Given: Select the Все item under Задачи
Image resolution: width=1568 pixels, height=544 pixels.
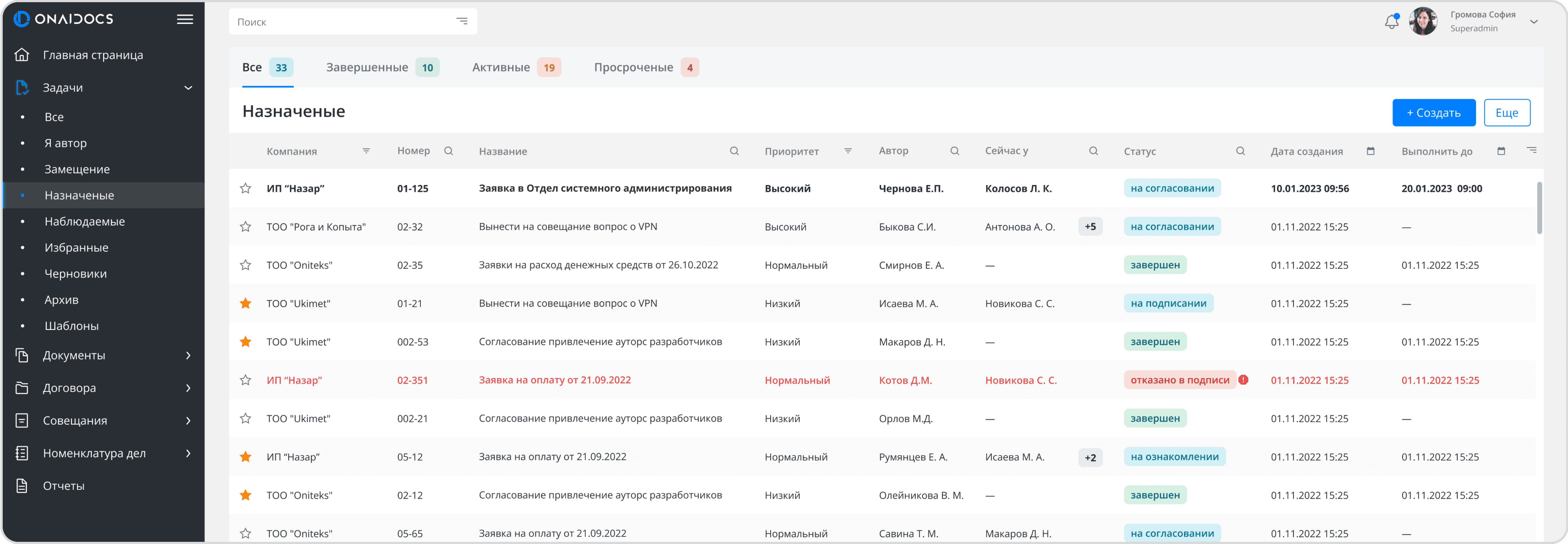Looking at the screenshot, I should coord(103,117).
